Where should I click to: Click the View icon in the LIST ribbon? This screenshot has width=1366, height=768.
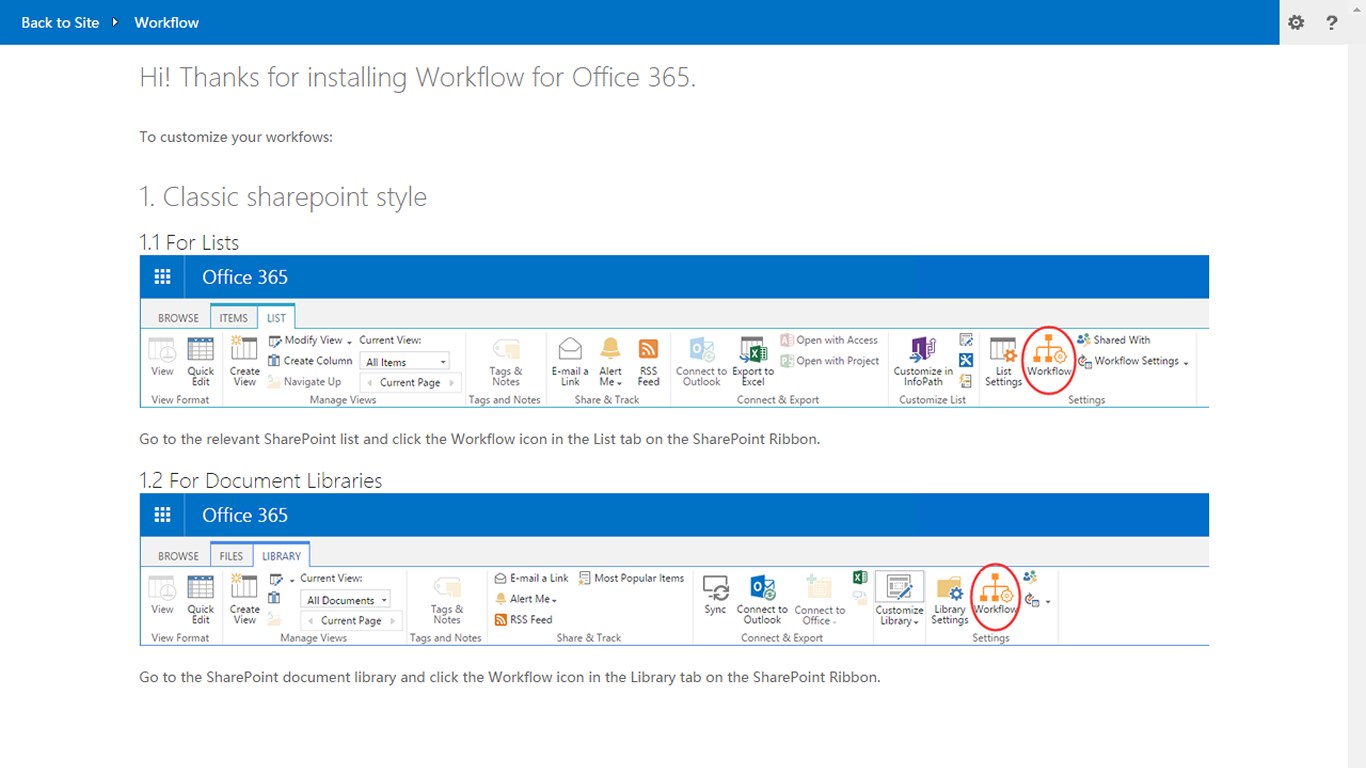click(162, 358)
